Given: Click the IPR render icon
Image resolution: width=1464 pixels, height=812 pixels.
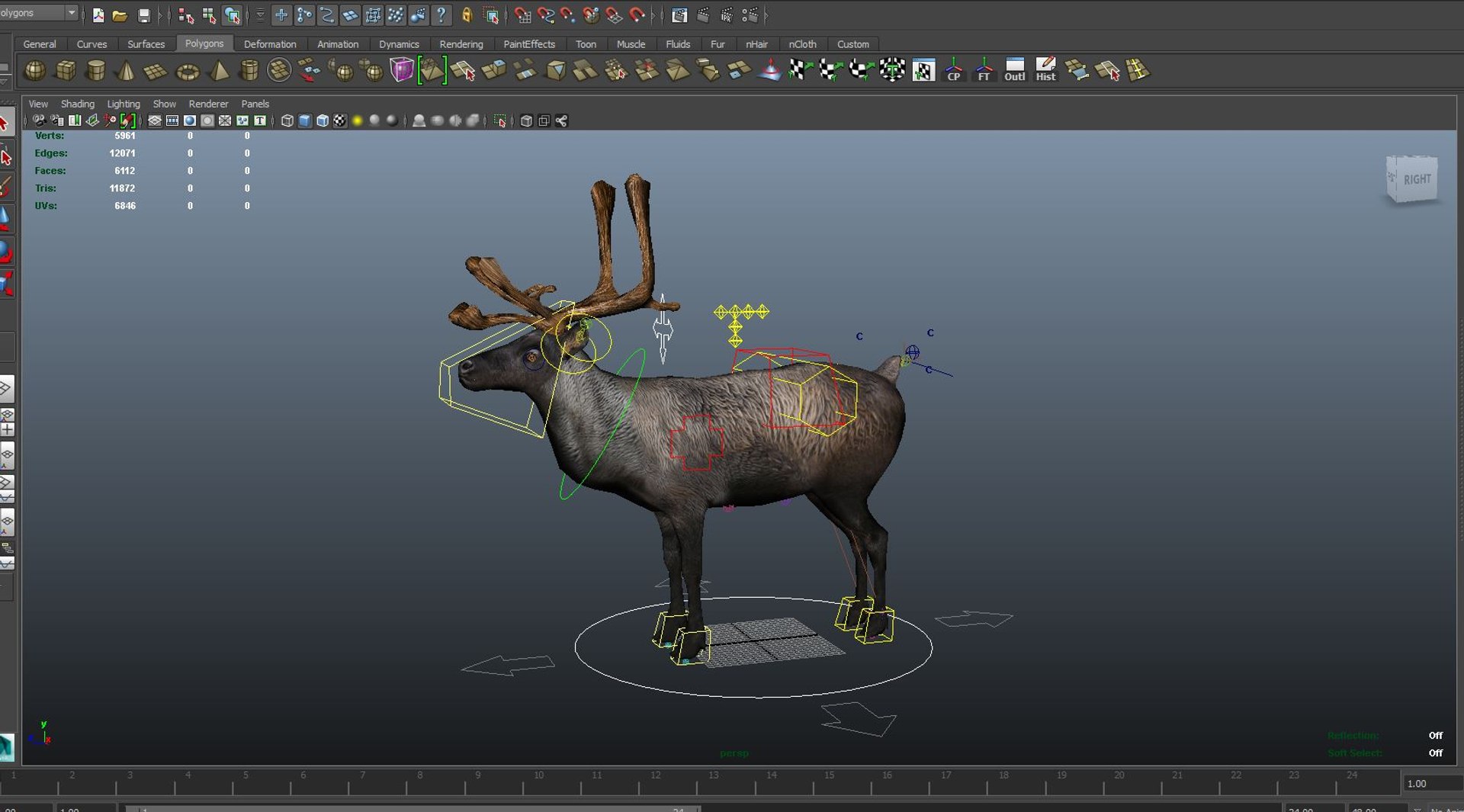Looking at the screenshot, I should pos(727,14).
